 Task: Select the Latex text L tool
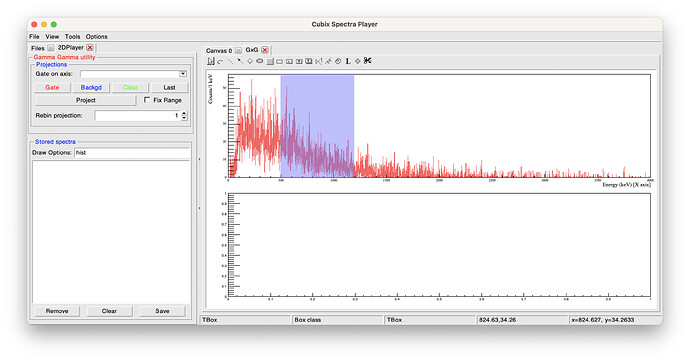tap(348, 61)
